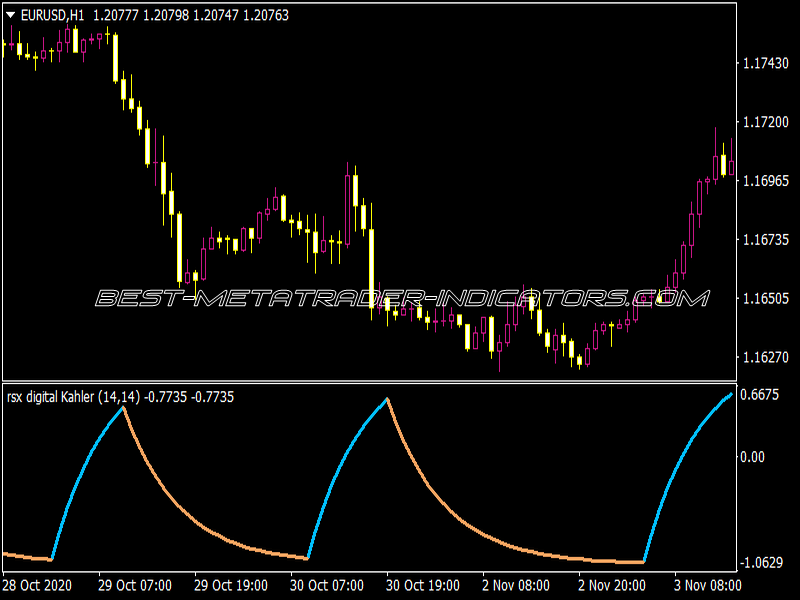800x600 pixels.
Task: Click the 2 Nov 20:00 time label
Action: 612,585
